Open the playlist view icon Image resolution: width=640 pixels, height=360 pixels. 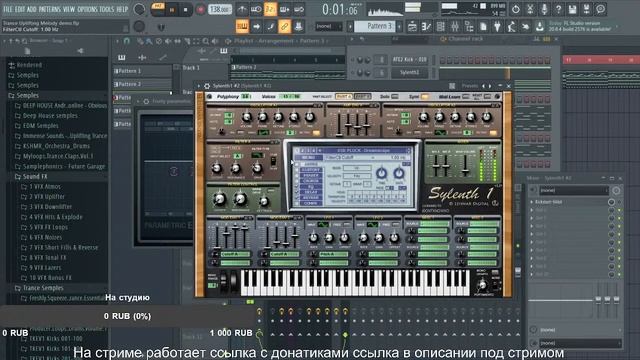click(x=412, y=27)
